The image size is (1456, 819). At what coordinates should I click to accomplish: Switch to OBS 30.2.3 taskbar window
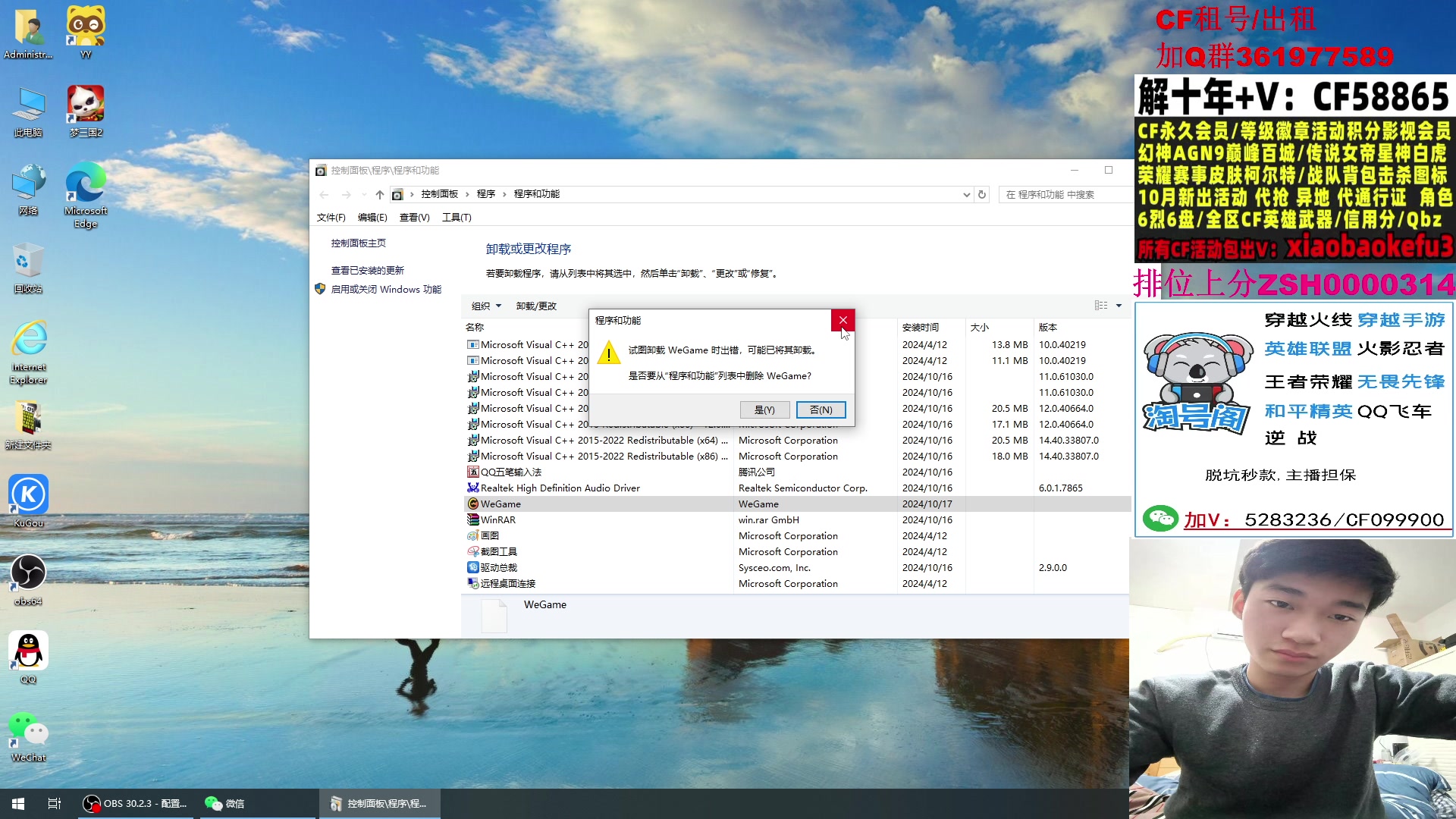136,804
